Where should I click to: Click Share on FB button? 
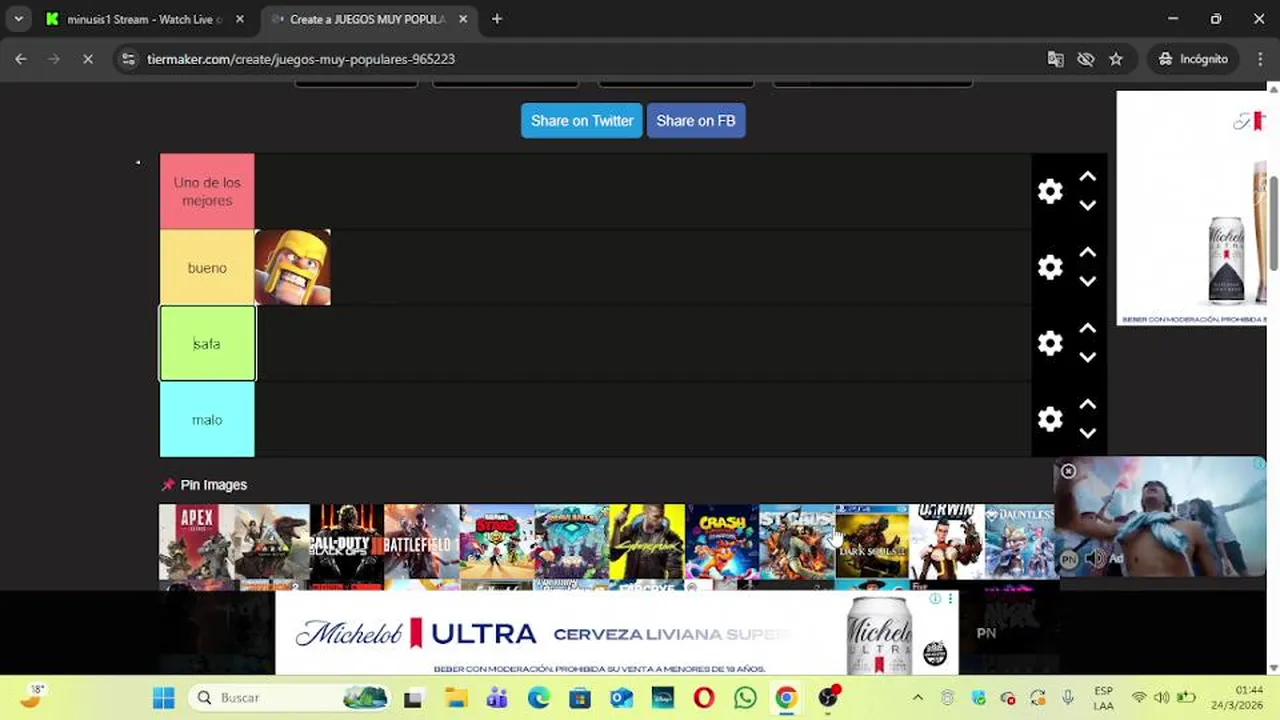click(x=696, y=121)
